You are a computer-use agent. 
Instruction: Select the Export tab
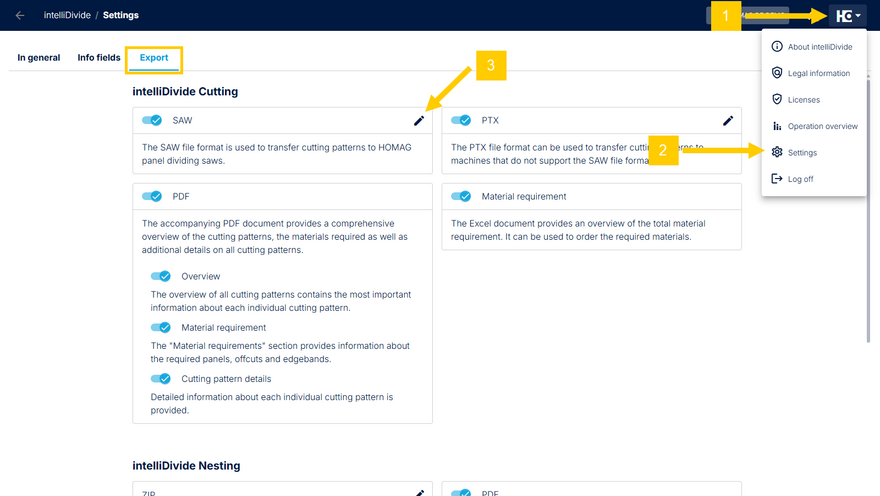(x=154, y=58)
